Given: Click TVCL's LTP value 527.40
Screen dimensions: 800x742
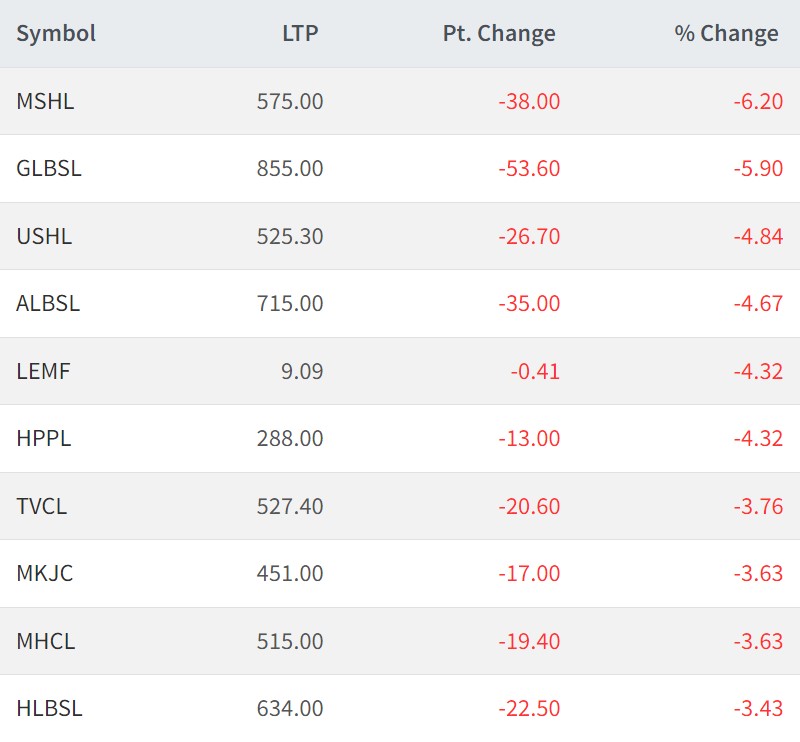Looking at the screenshot, I should pyautogui.click(x=290, y=506).
